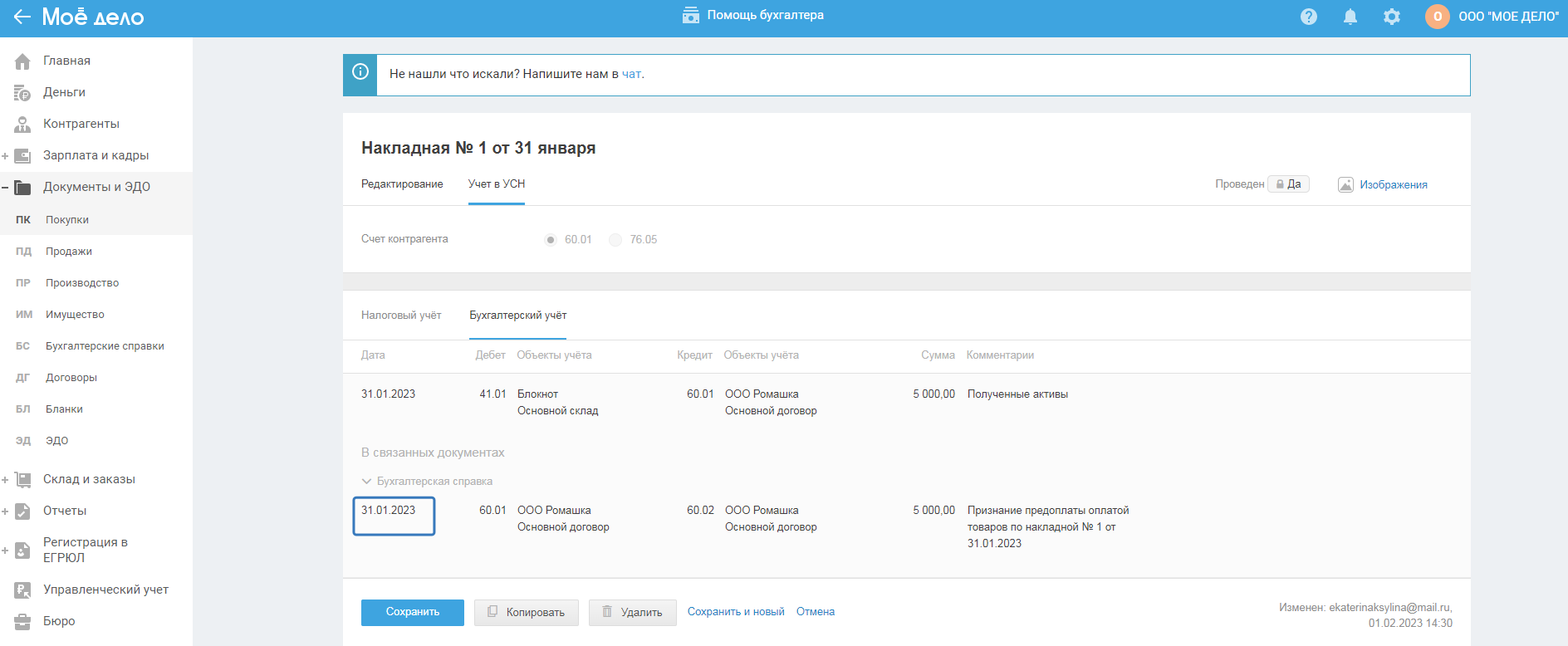Open the help question mark icon
Image resolution: width=1568 pixels, height=646 pixels.
[x=1309, y=17]
